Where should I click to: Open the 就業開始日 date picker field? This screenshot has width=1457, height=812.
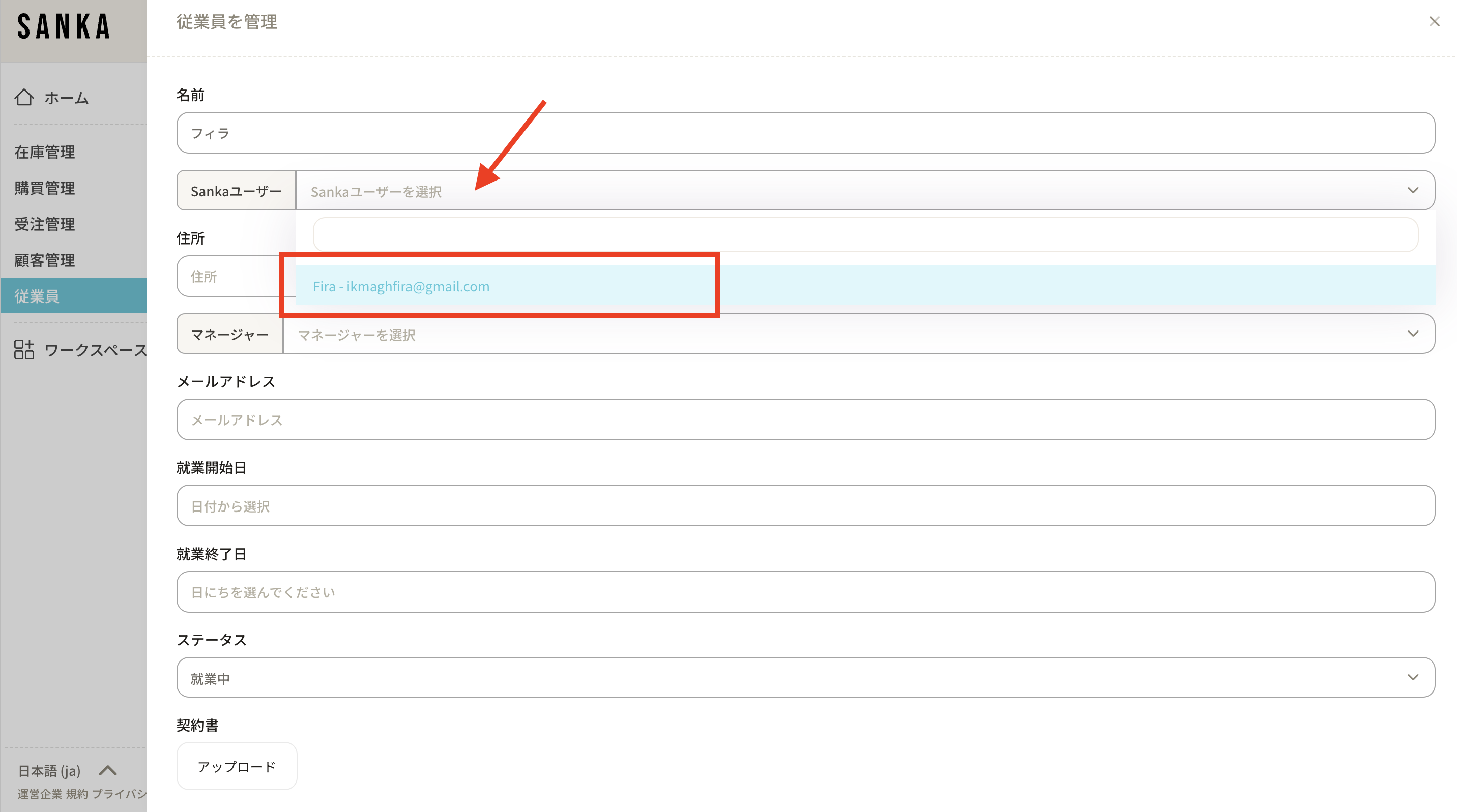[805, 505]
